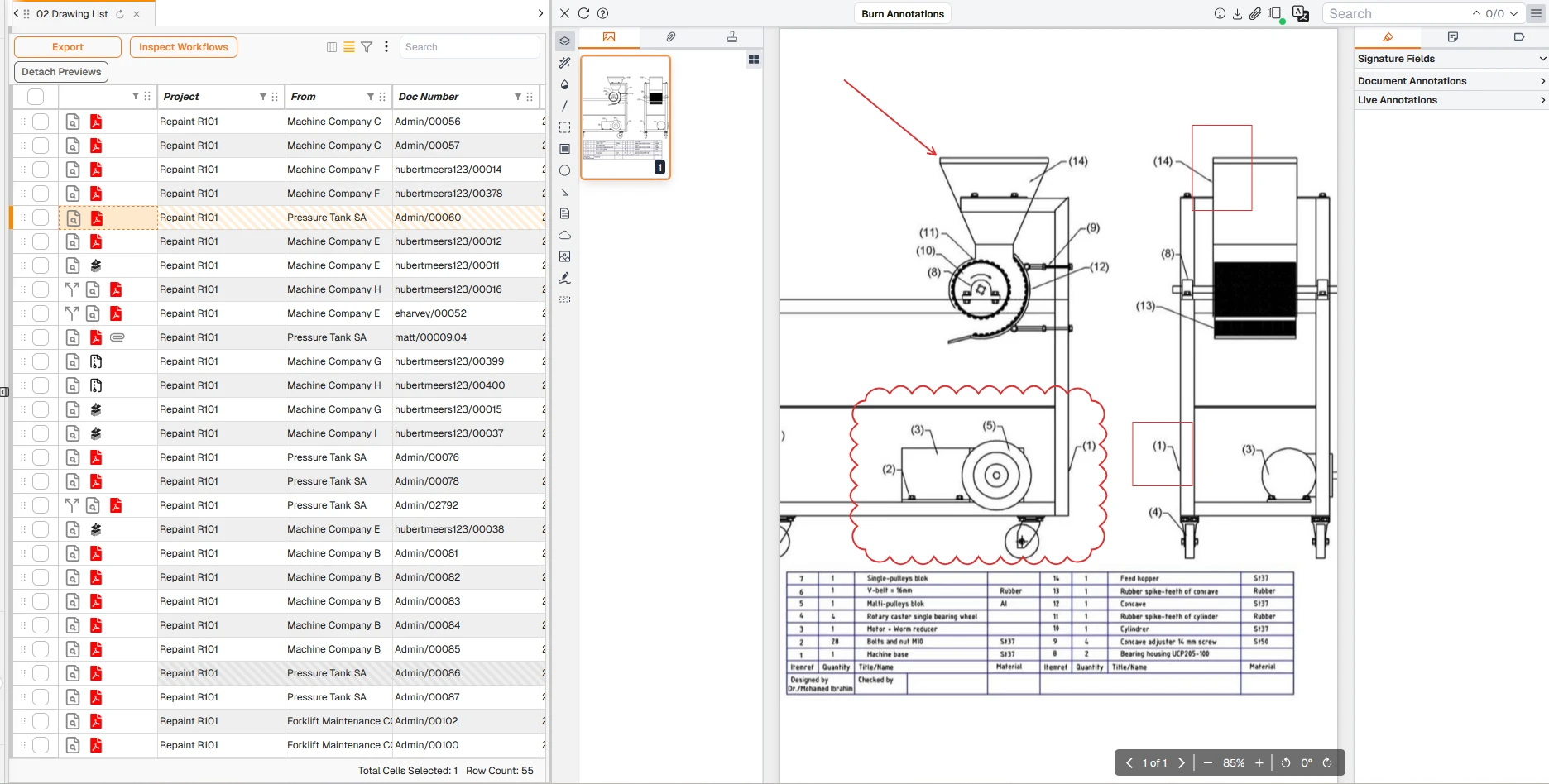Image resolution: width=1549 pixels, height=784 pixels.
Task: Tick the select-all checkbox in table header
Action: pos(36,97)
